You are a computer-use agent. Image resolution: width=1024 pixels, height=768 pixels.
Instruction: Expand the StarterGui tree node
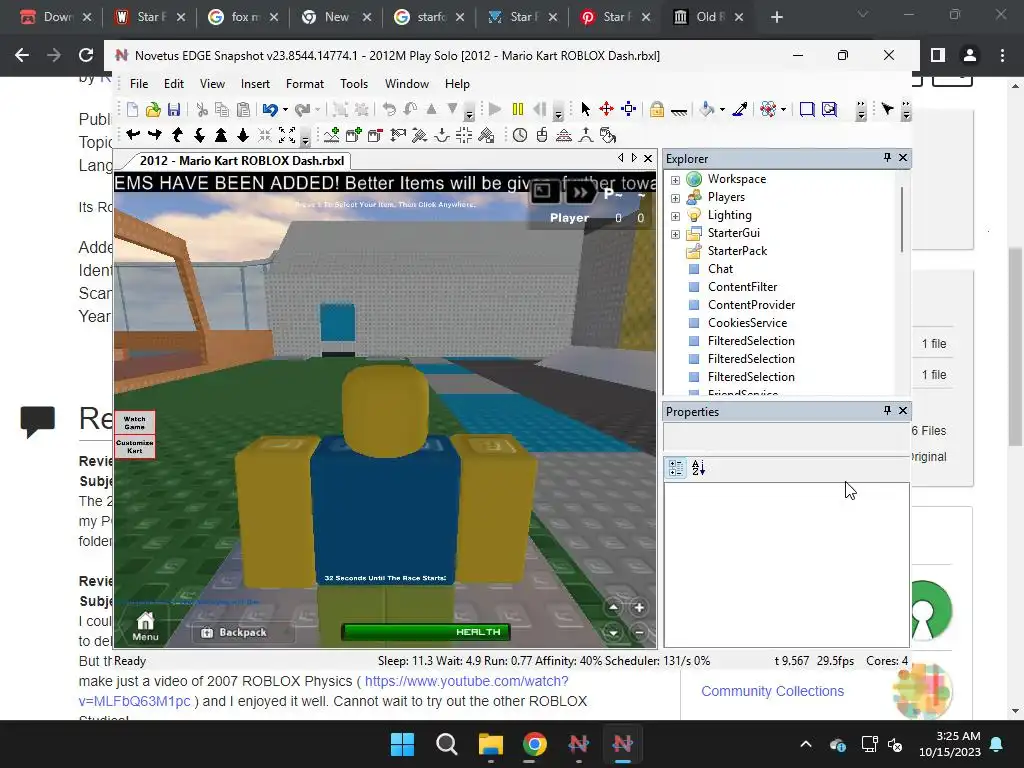pyautogui.click(x=675, y=234)
